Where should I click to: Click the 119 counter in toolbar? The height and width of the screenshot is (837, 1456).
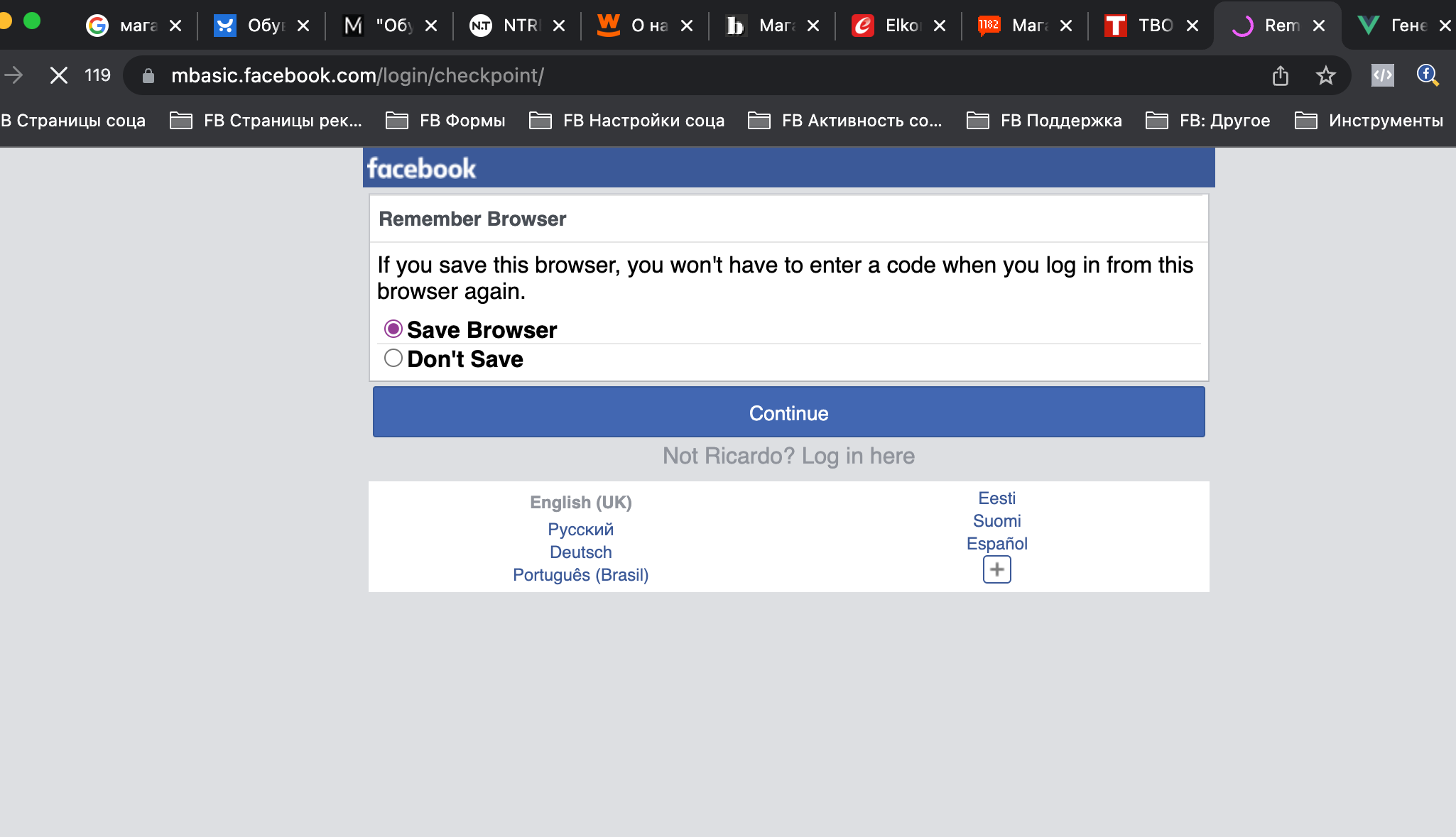[x=97, y=75]
